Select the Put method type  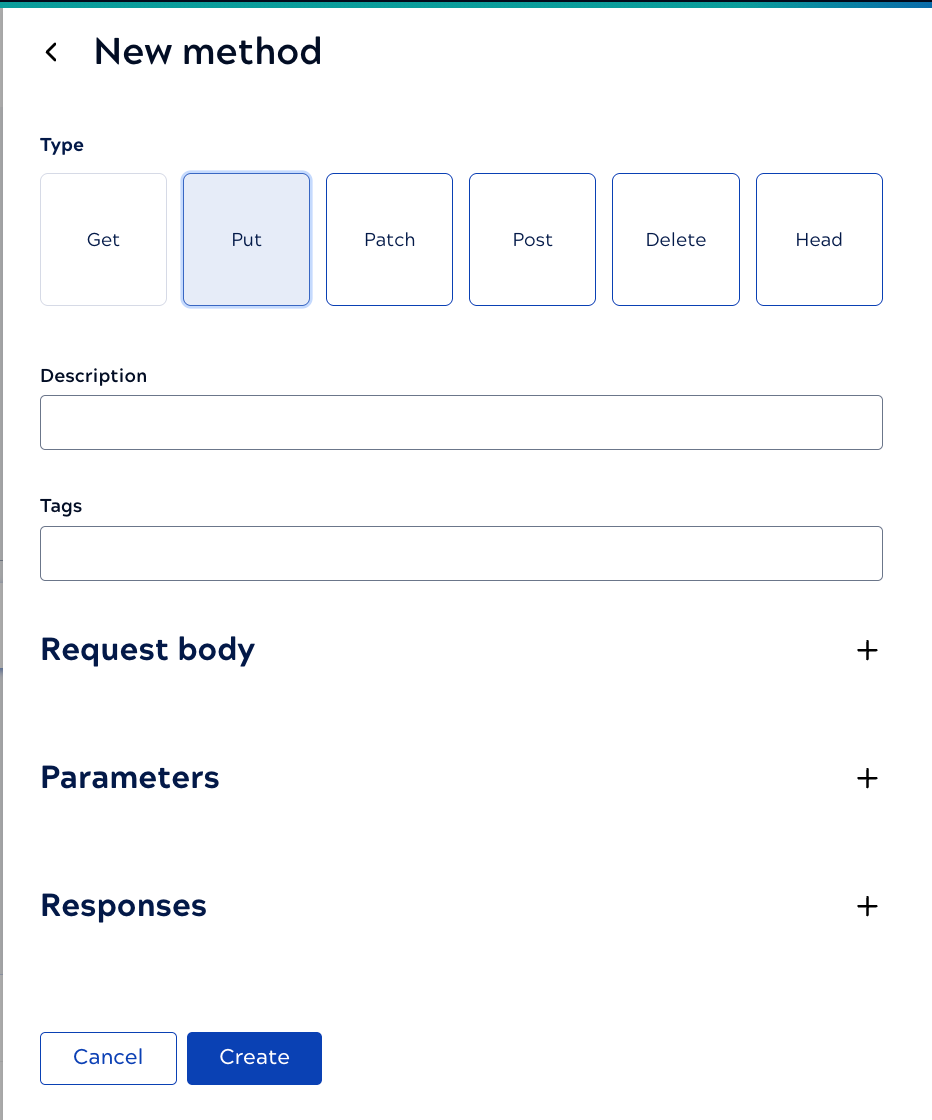coord(246,239)
